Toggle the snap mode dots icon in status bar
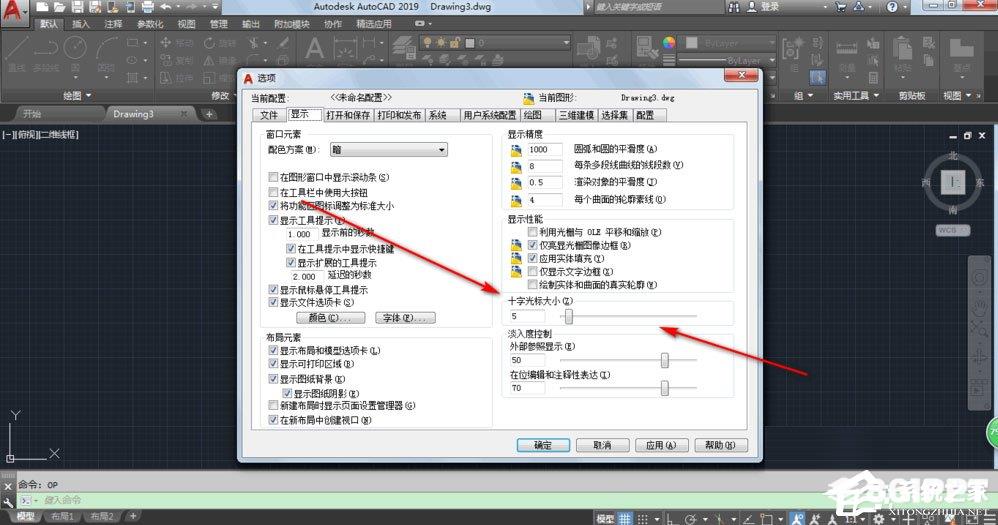Image resolution: width=998 pixels, height=525 pixels. point(643,519)
